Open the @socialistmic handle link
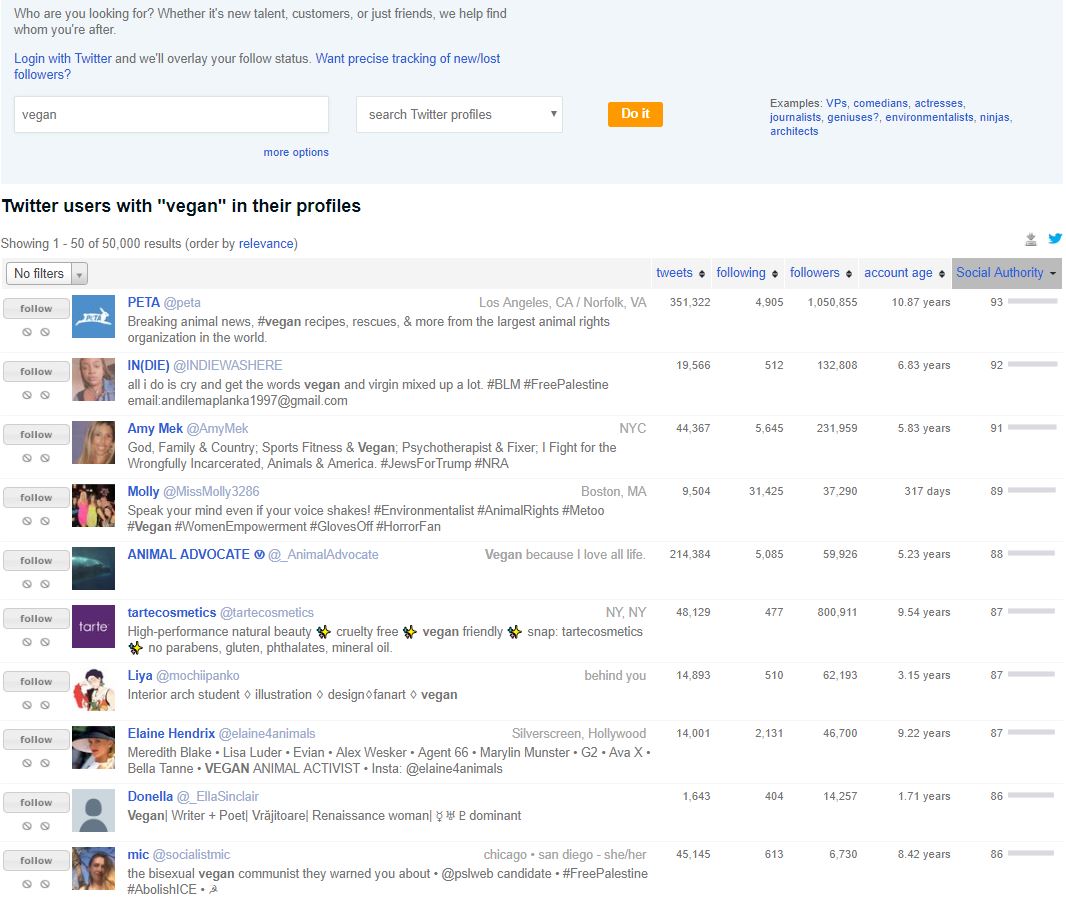 point(191,855)
